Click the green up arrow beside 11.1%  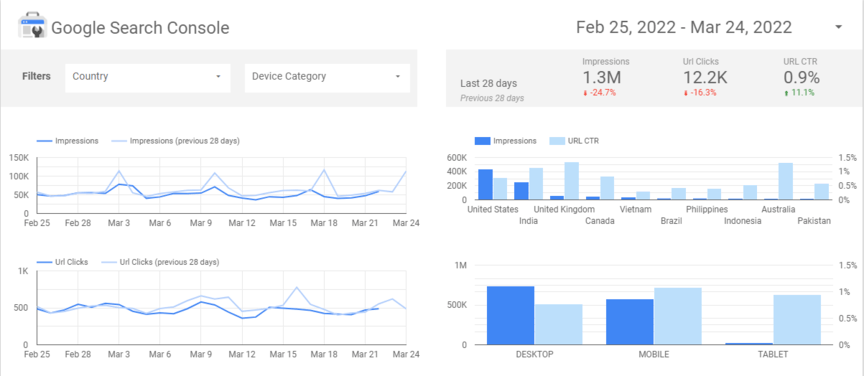786,93
